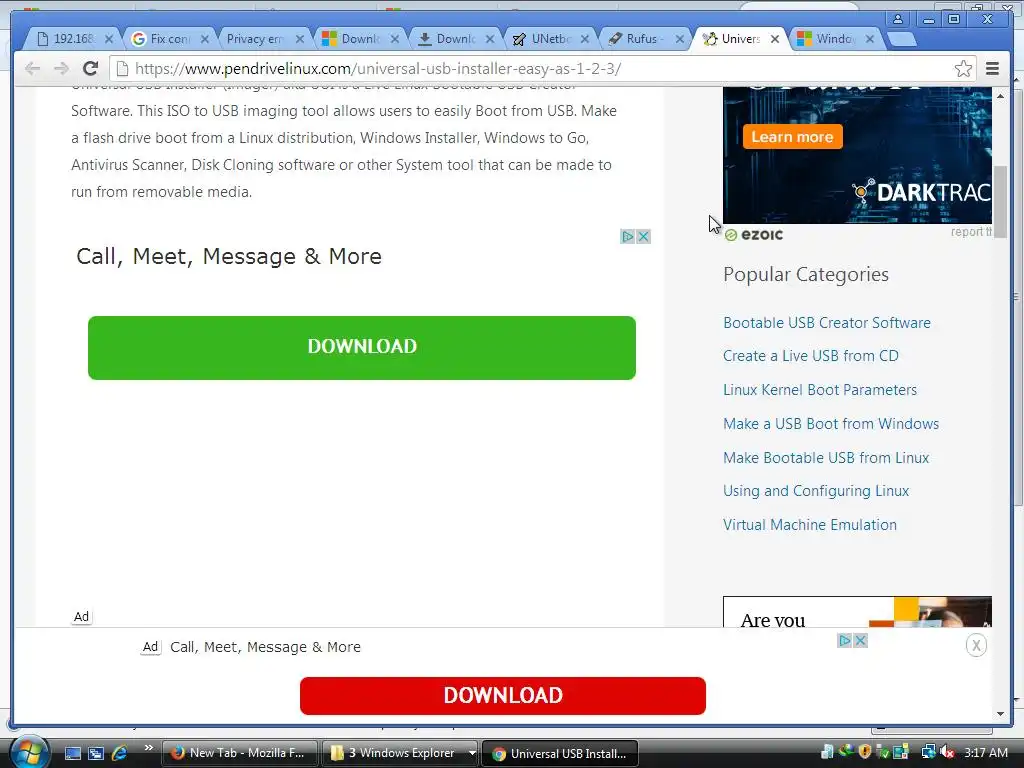Click Call, Meet, Message & More ad heading
The width and height of the screenshot is (1024, 768).
[x=229, y=257]
